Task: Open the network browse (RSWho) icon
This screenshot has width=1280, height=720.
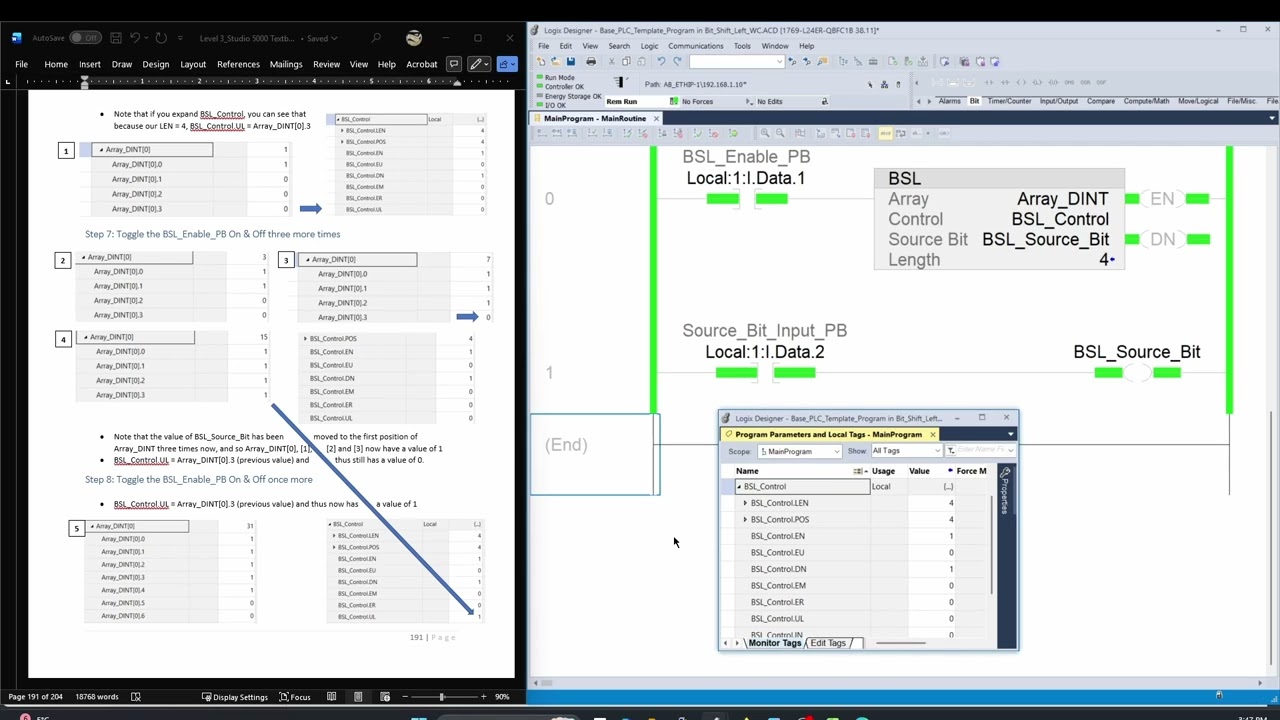Action: click(x=884, y=85)
